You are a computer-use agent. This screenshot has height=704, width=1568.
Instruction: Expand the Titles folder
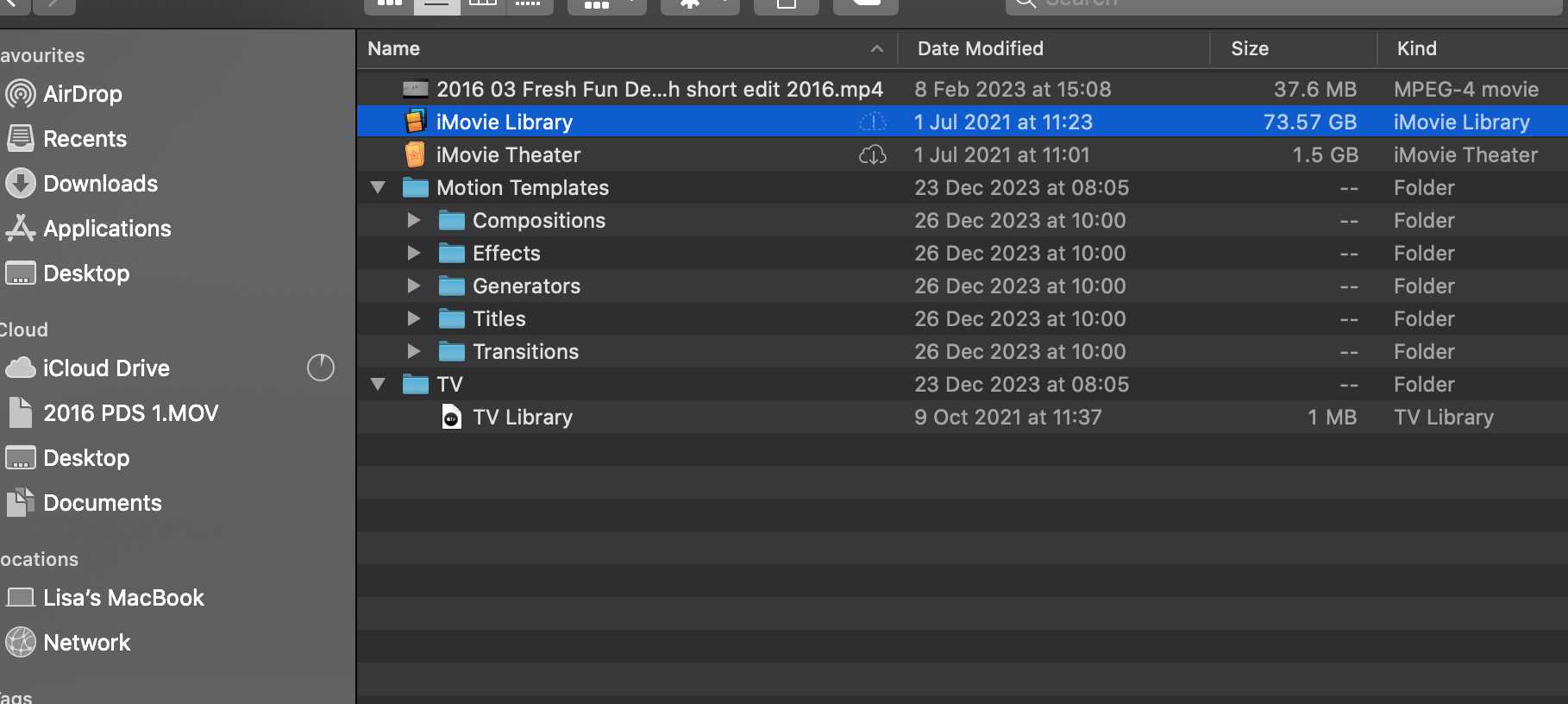click(x=414, y=318)
